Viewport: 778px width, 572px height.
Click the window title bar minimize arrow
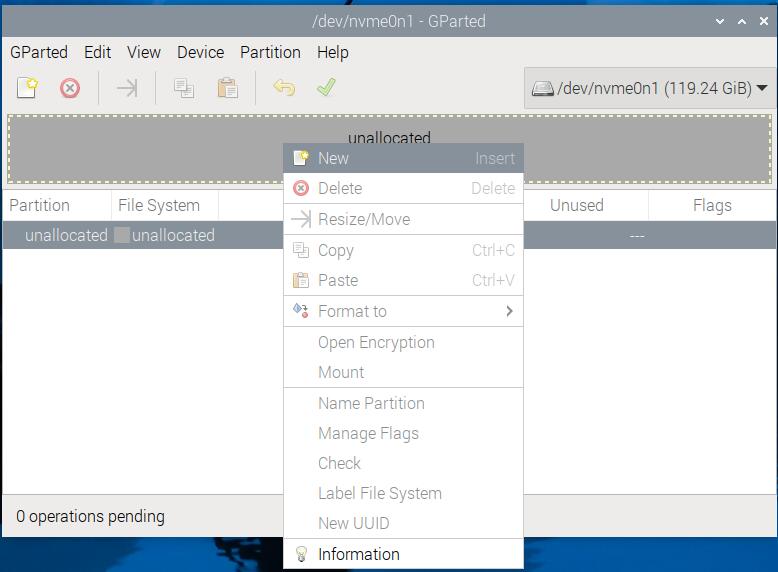(x=719, y=21)
